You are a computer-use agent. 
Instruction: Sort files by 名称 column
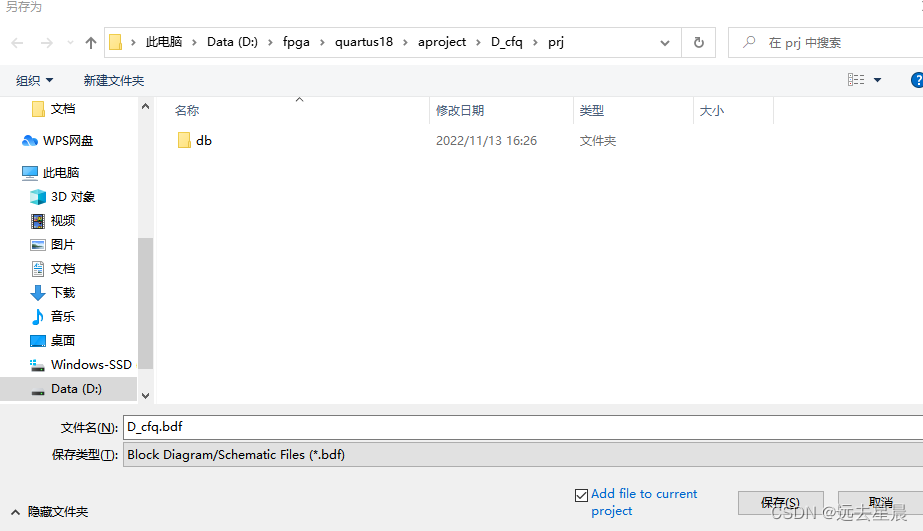click(x=187, y=110)
